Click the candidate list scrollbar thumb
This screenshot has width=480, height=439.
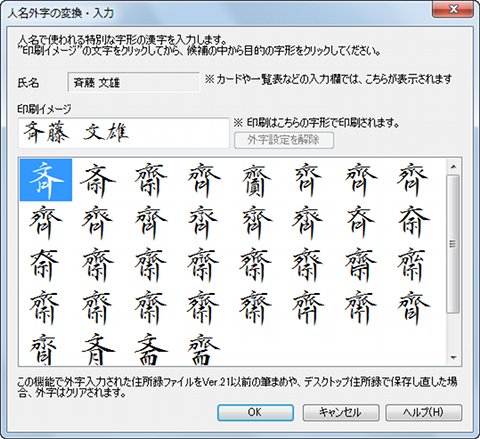(x=453, y=244)
